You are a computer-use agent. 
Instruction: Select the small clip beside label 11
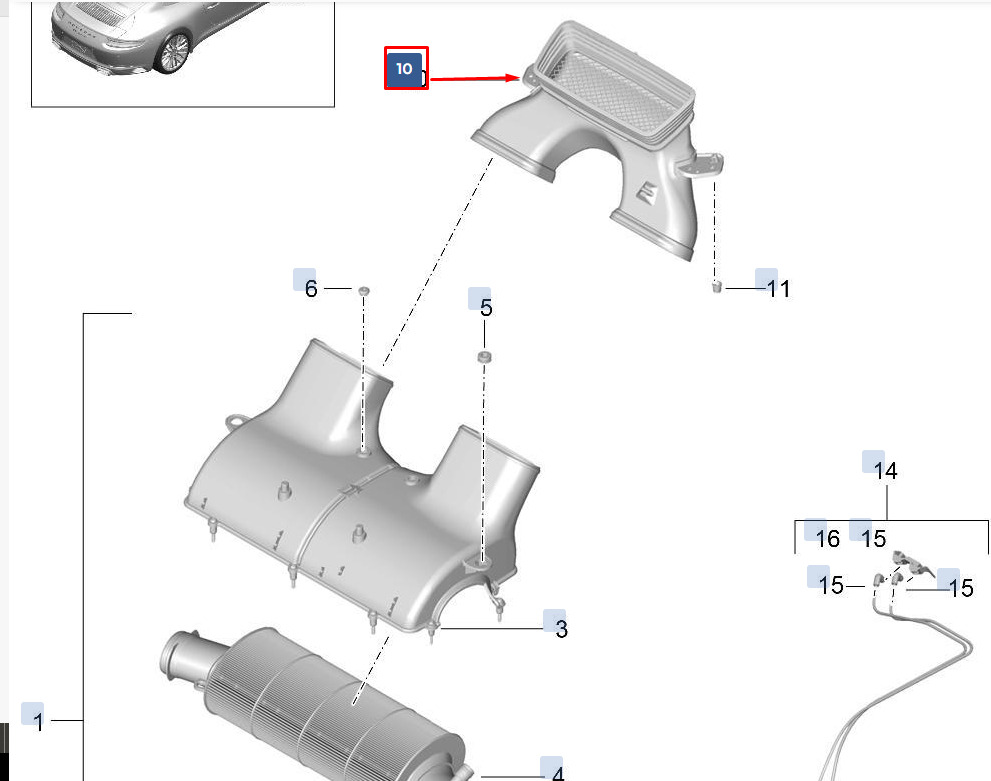[x=717, y=287]
